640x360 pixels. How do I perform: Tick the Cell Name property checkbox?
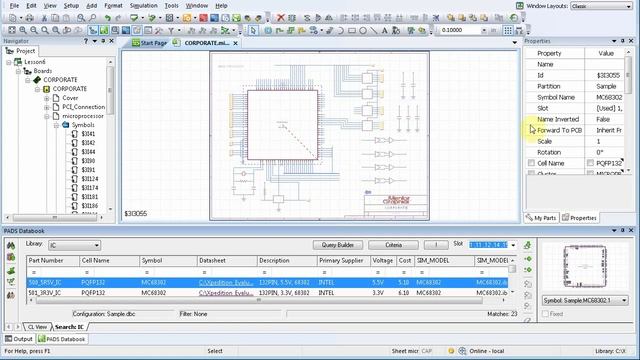point(531,163)
